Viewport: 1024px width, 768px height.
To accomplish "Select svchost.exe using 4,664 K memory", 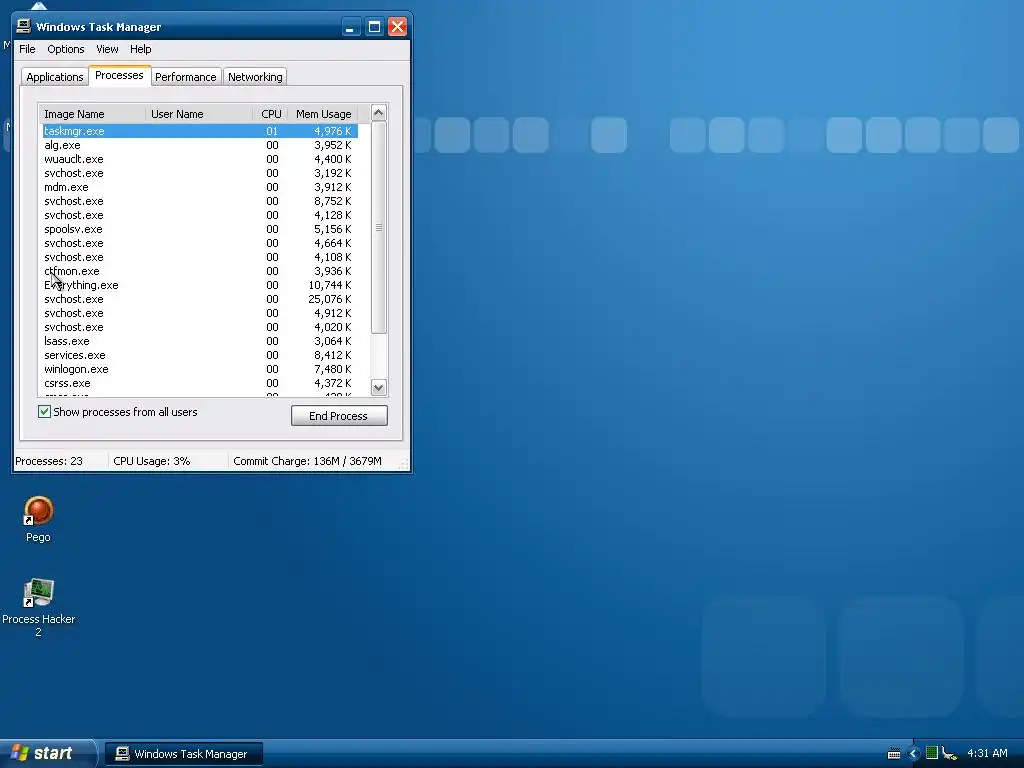I will coord(200,243).
